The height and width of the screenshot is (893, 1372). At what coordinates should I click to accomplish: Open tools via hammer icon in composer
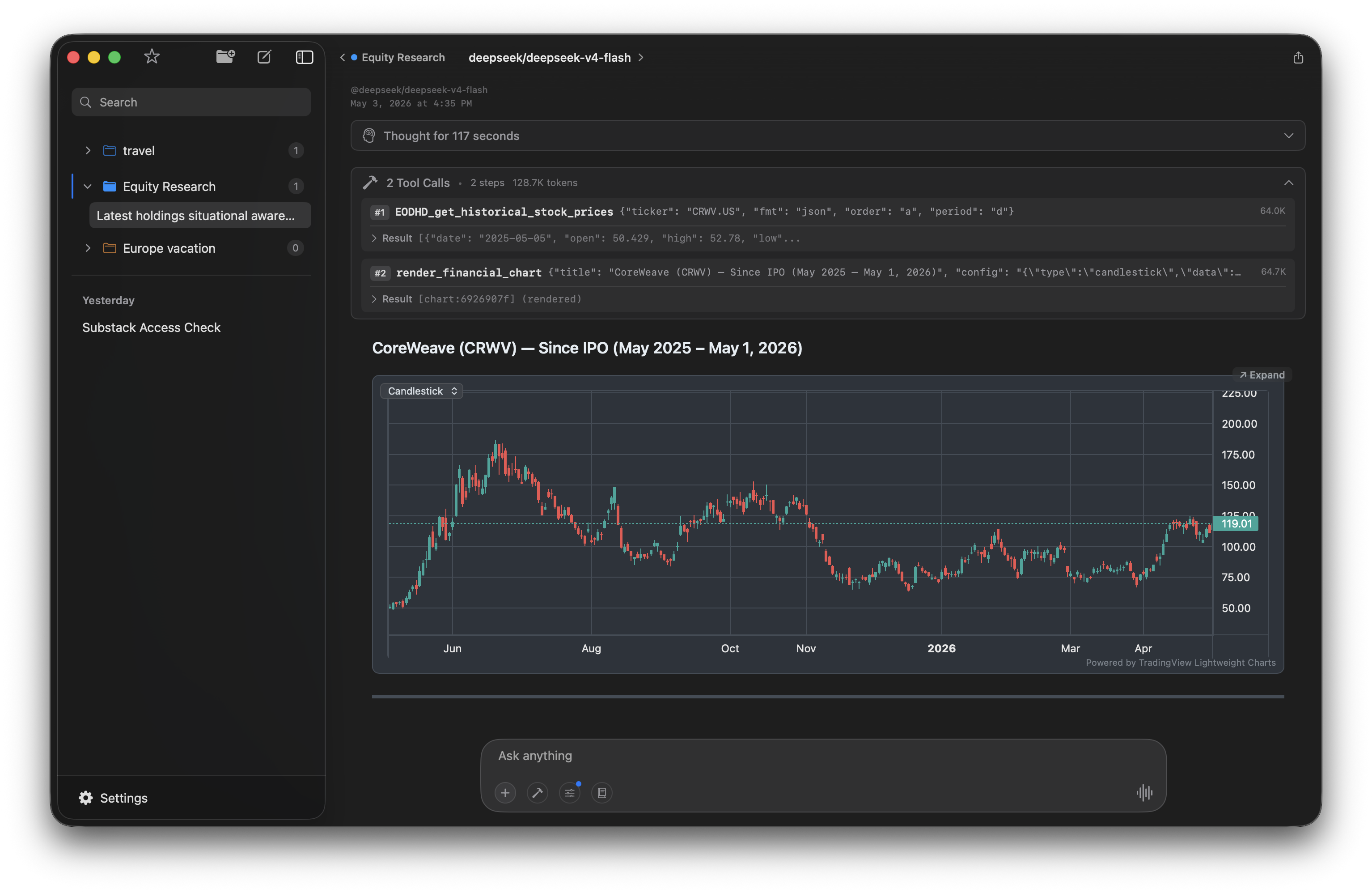point(537,793)
